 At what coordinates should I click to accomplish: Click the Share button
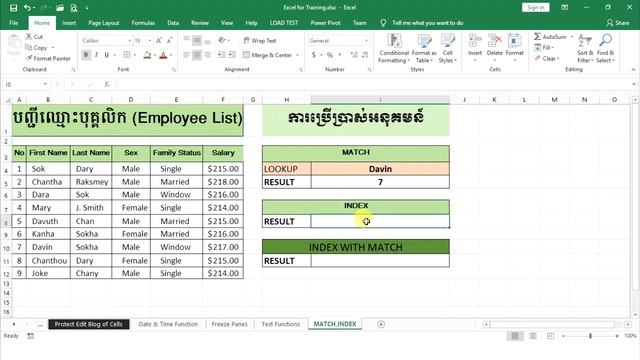point(618,23)
